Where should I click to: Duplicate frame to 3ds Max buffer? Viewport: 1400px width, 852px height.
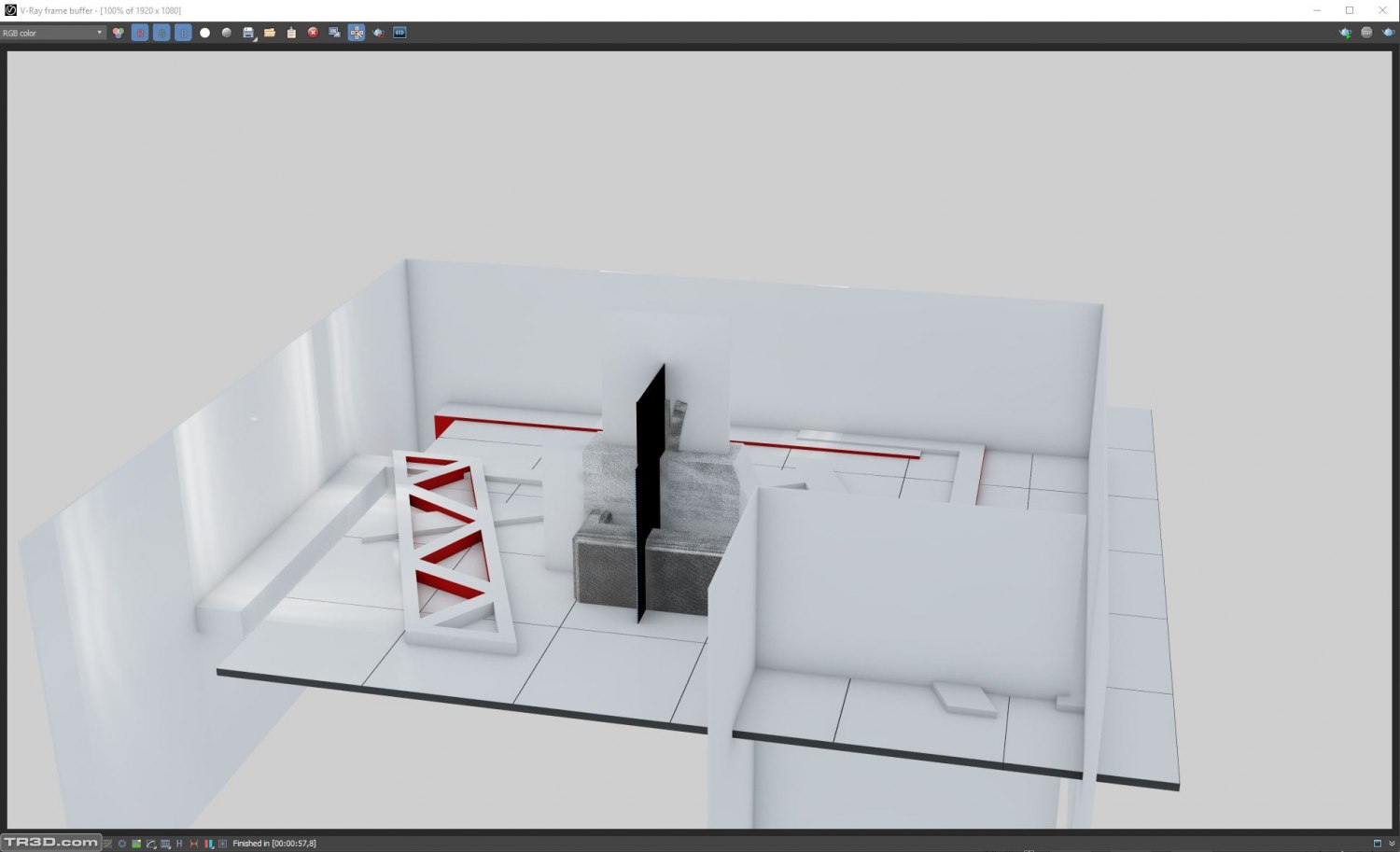[x=334, y=33]
